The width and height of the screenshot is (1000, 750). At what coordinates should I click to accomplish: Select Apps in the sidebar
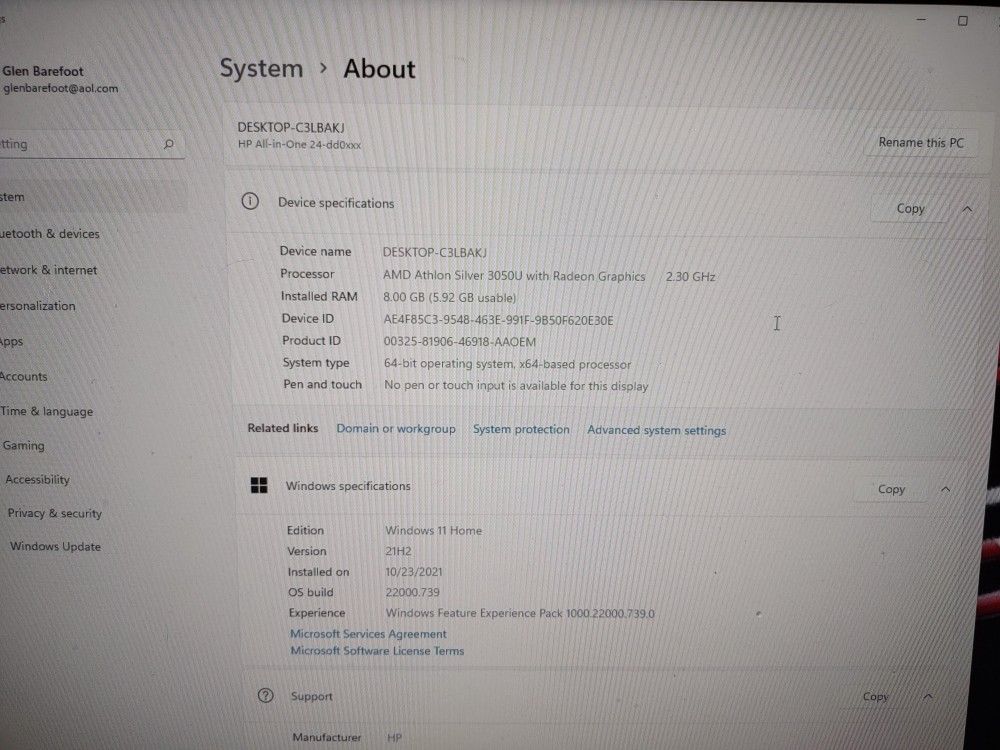(x=11, y=341)
